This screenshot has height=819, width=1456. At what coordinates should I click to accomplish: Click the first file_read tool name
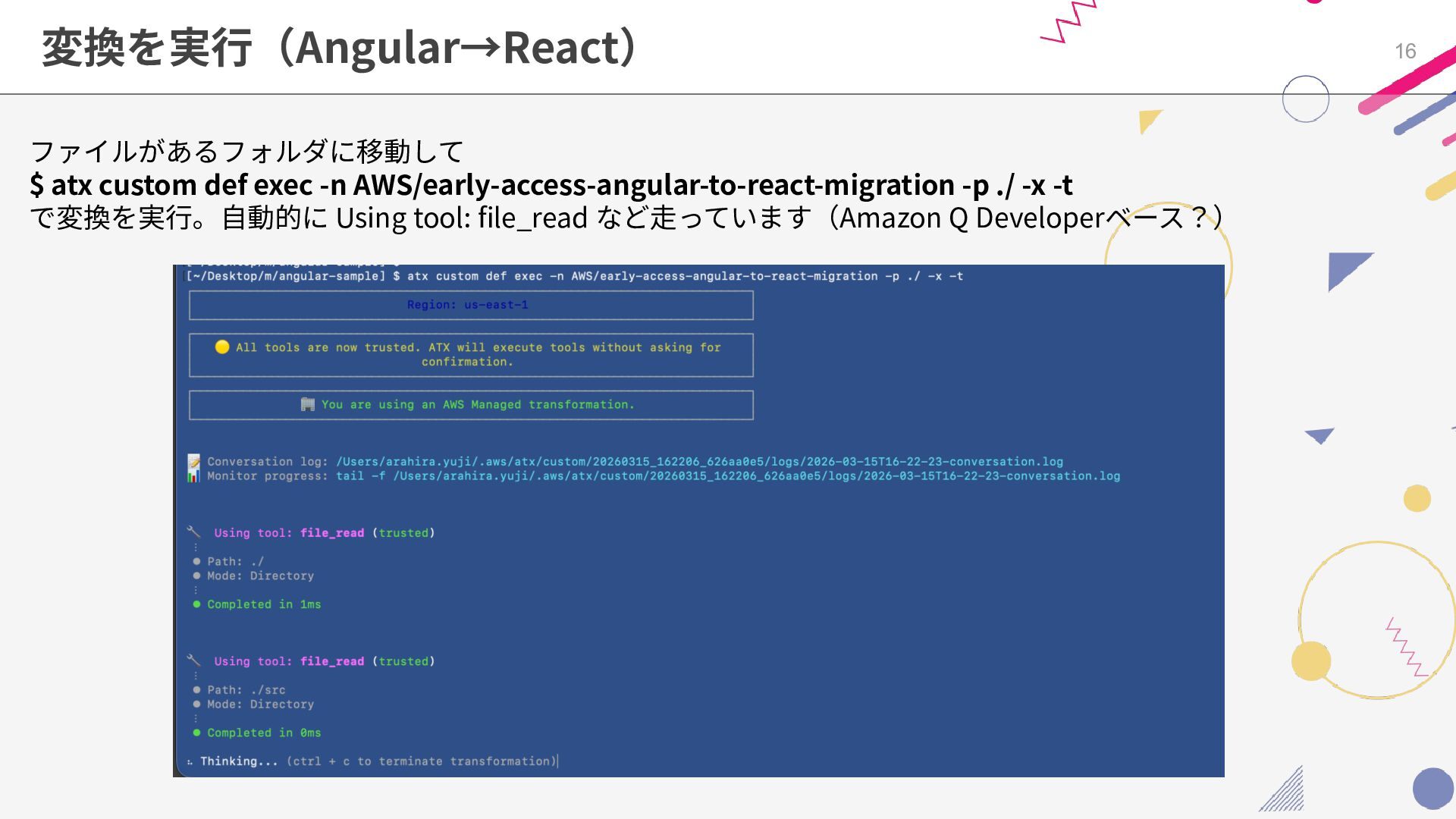(x=332, y=533)
